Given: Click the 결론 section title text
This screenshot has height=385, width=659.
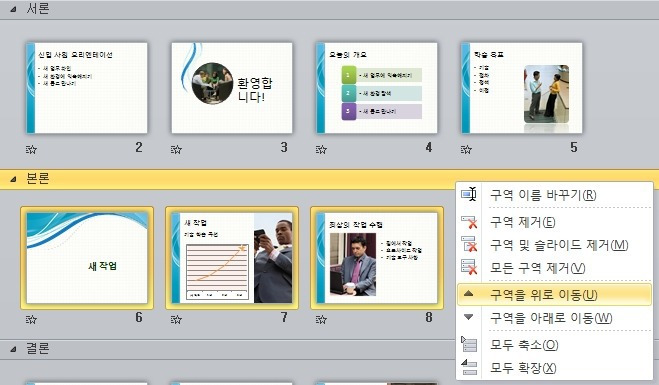Looking at the screenshot, I should click(38, 348).
